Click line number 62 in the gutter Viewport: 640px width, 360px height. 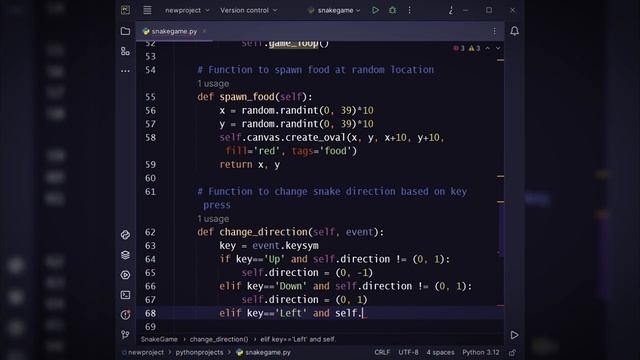(x=150, y=232)
